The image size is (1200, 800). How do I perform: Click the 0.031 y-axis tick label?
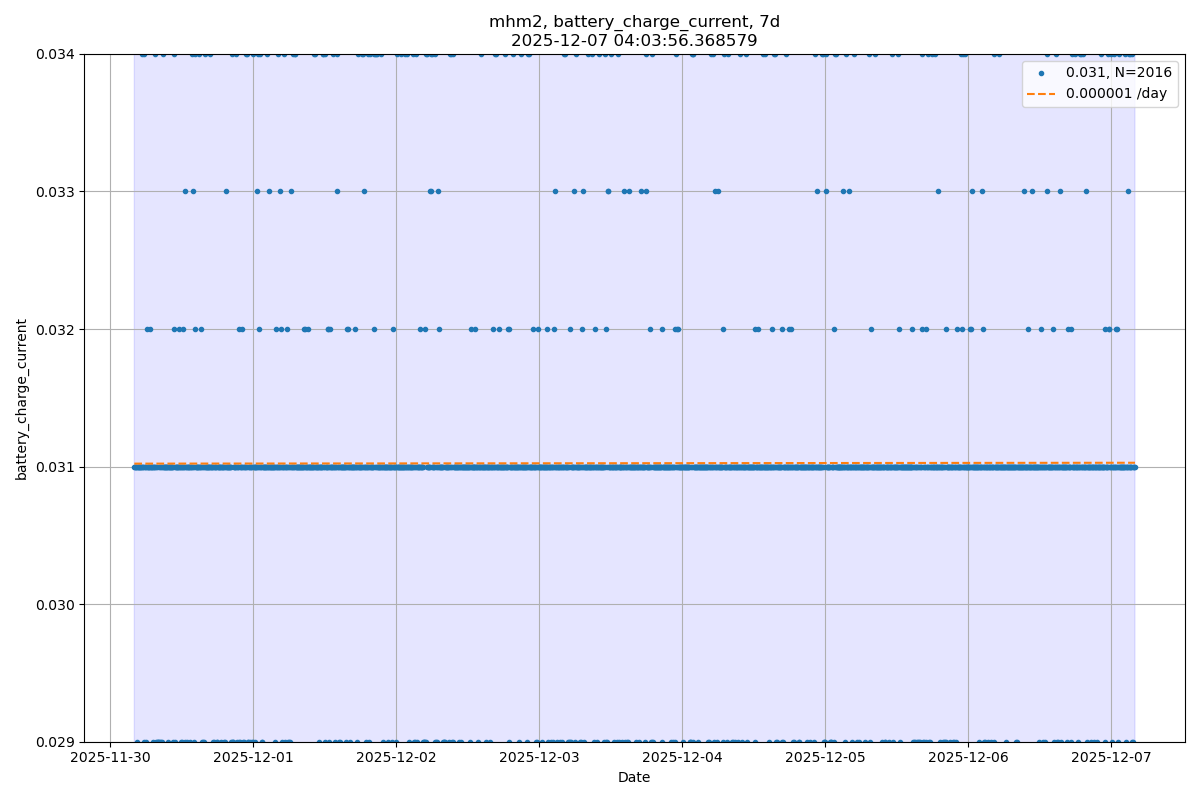pos(56,467)
